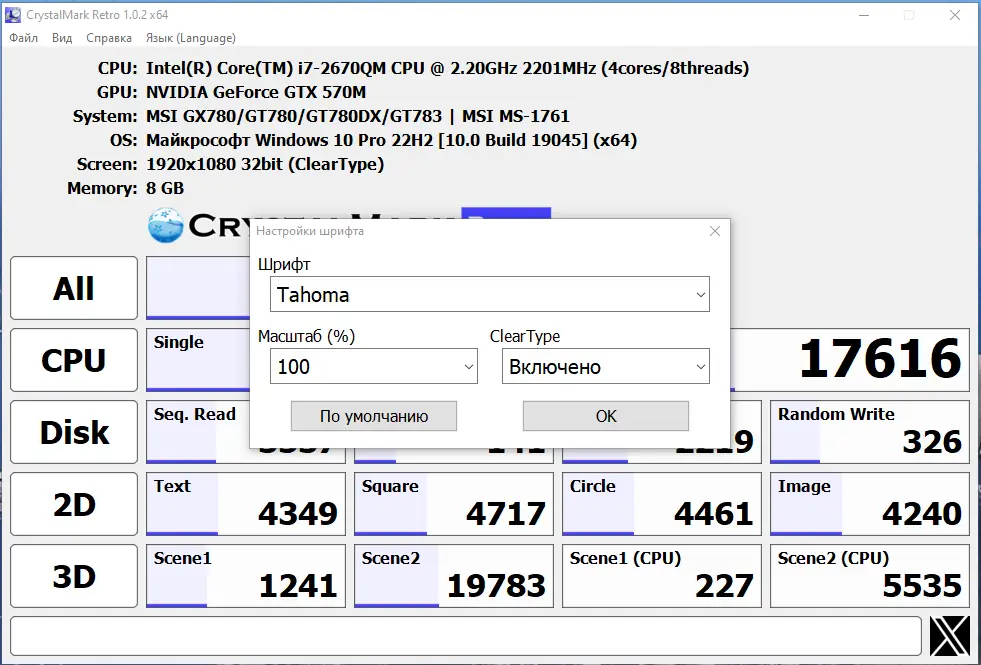Click the Circle score 4461 cell
Screen dimensions: 981x665
(662, 504)
